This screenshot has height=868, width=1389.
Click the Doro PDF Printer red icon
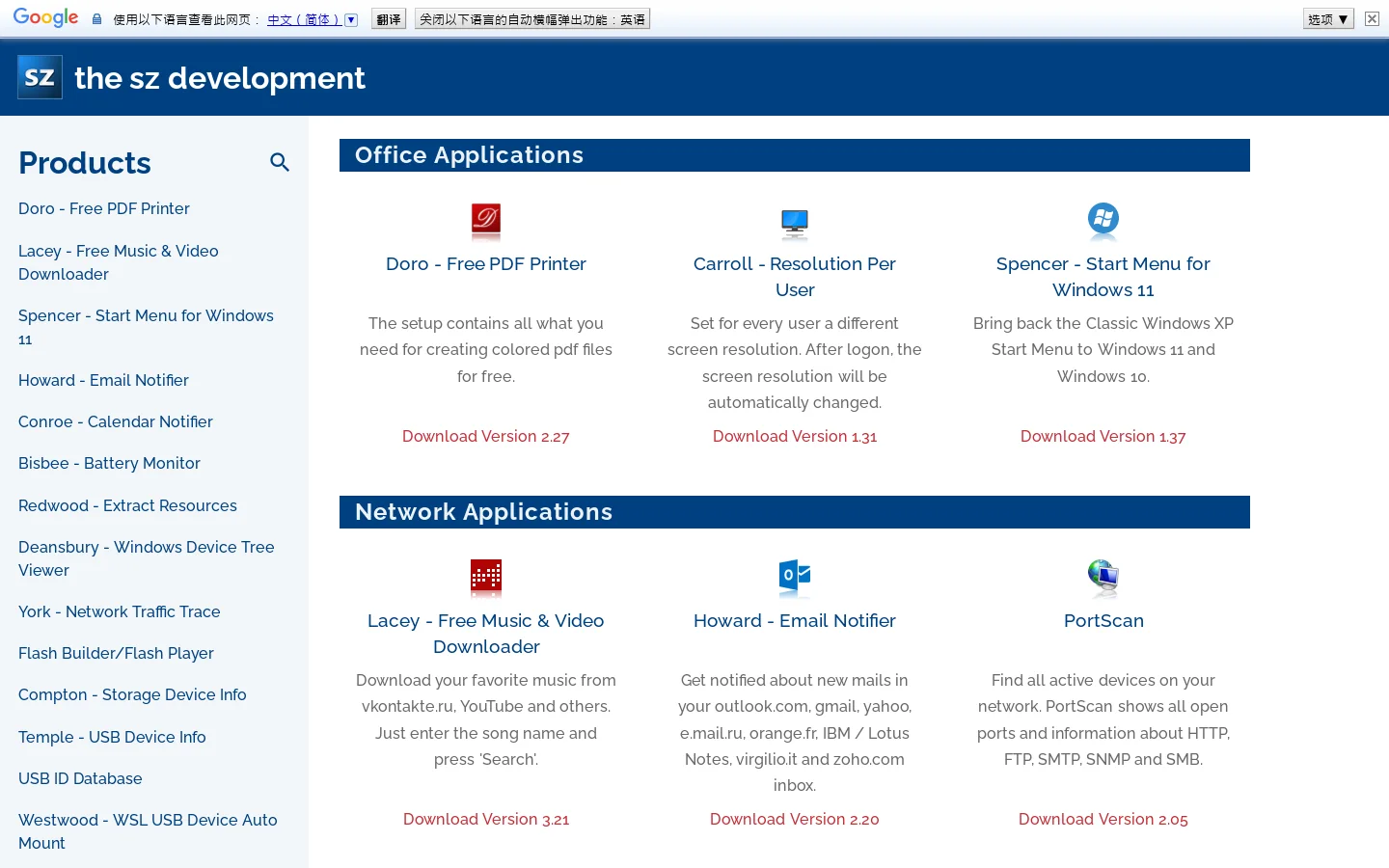click(x=486, y=221)
